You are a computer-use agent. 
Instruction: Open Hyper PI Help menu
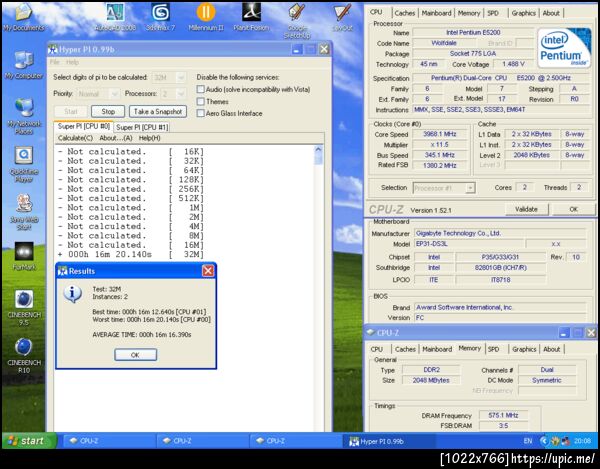pyautogui.click(x=72, y=62)
